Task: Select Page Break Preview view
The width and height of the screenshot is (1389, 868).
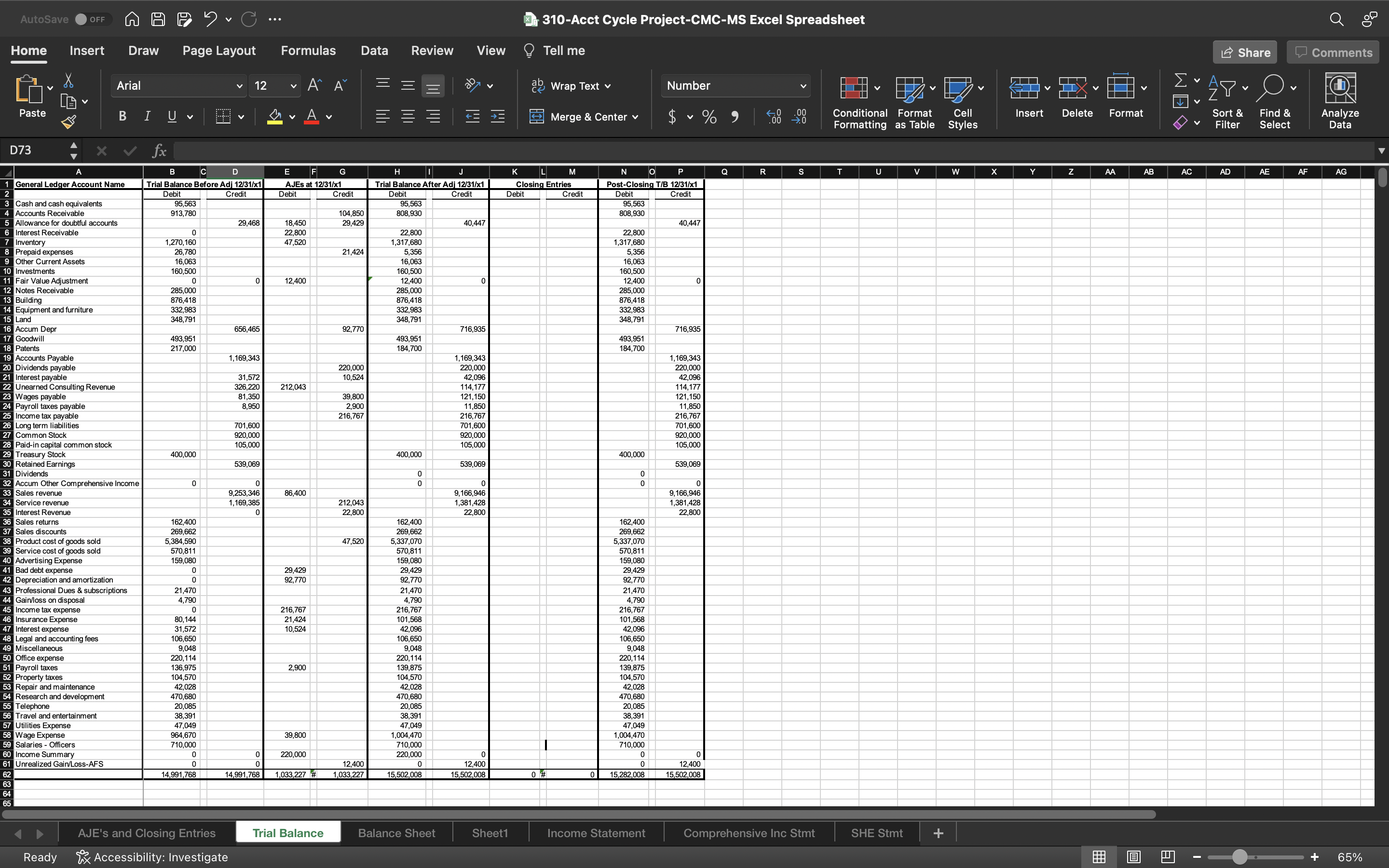Action: tap(1168, 857)
